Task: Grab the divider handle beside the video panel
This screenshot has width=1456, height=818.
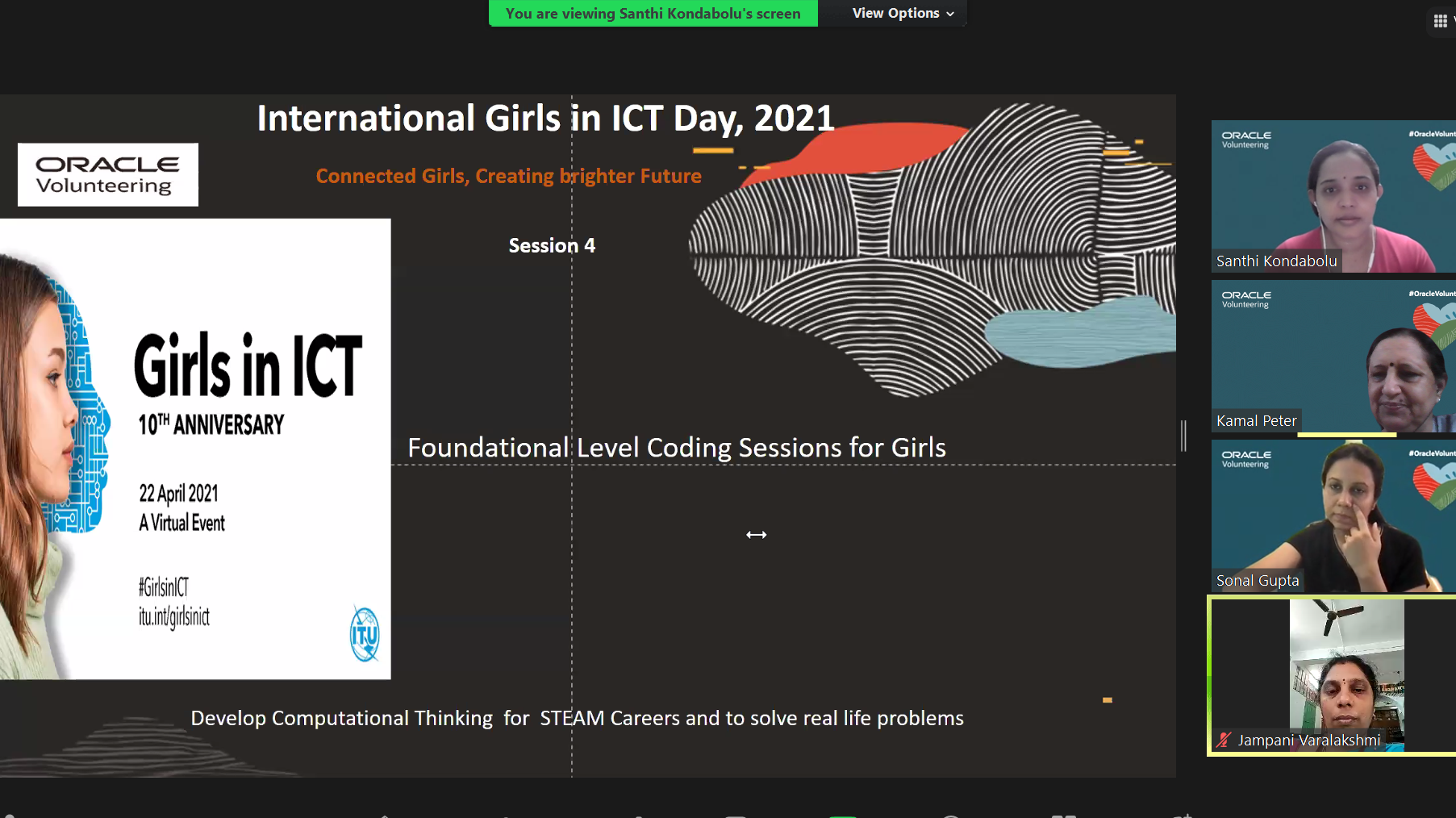Action: 1183,436
